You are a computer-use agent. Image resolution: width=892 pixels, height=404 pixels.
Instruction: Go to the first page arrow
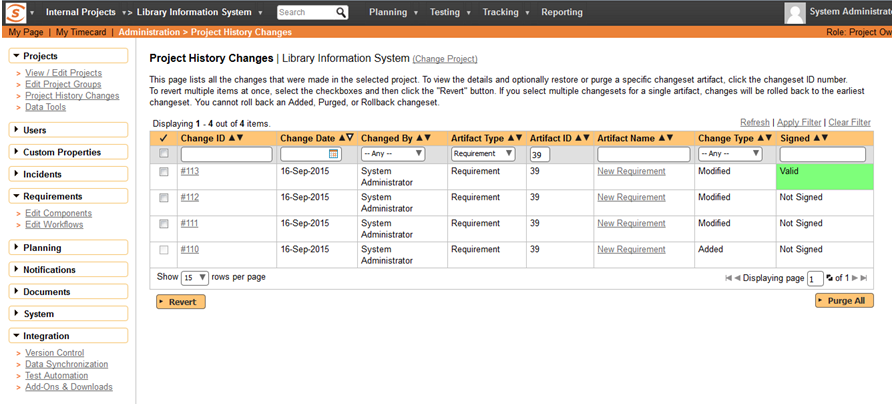pos(729,278)
